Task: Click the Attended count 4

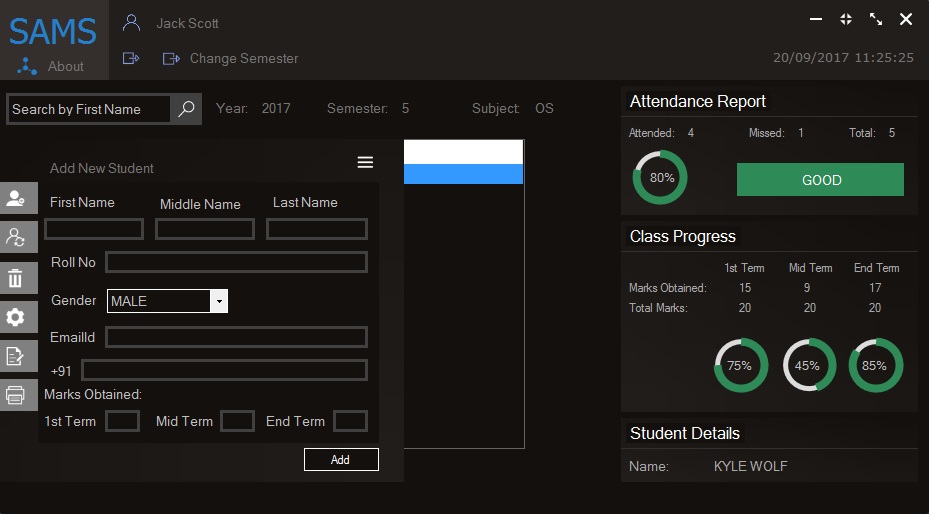Action: coord(691,133)
